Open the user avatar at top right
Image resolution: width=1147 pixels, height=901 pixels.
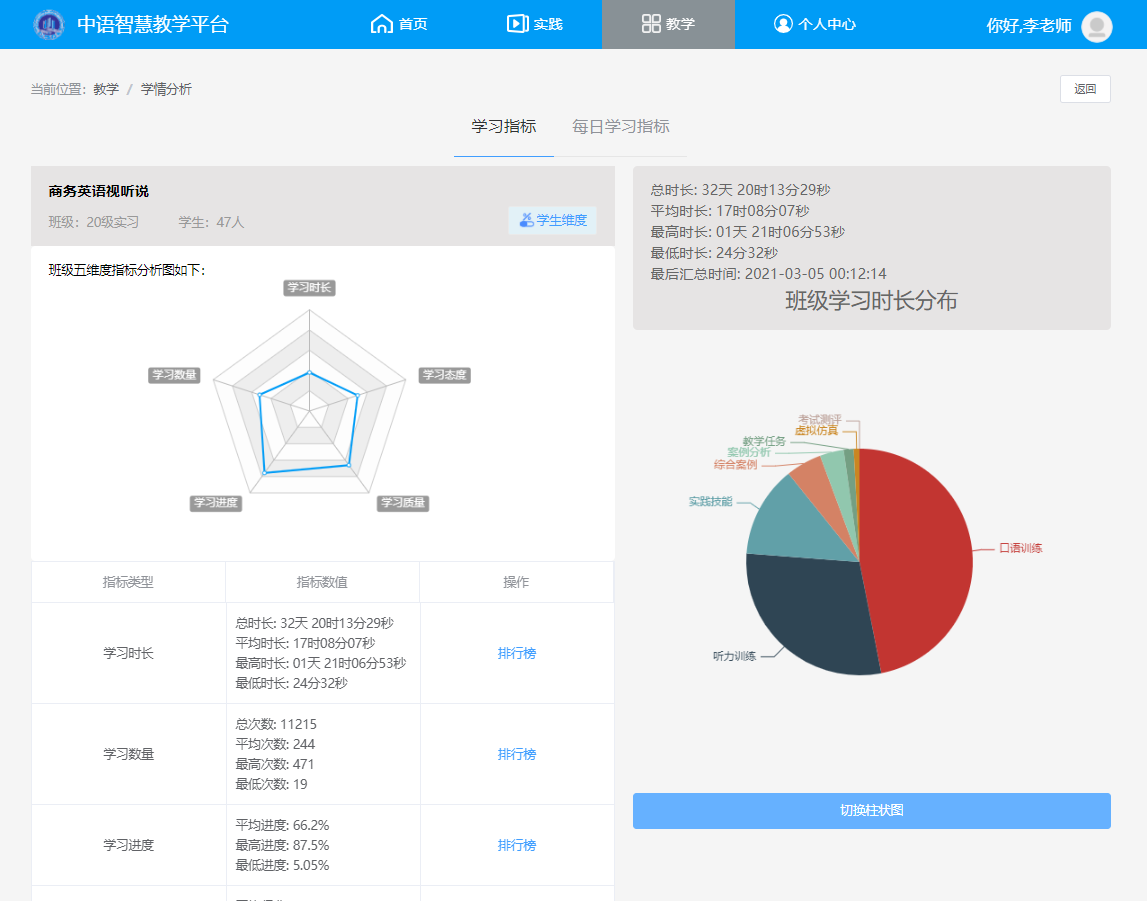[x=1096, y=26]
